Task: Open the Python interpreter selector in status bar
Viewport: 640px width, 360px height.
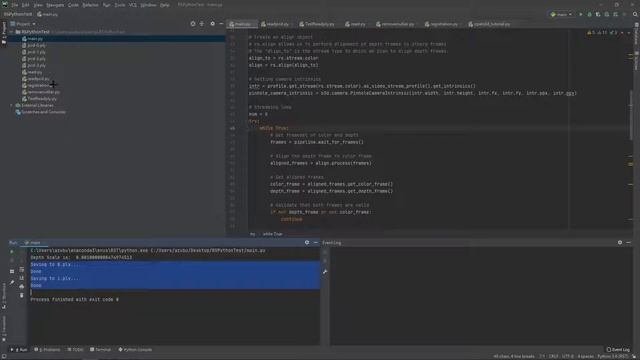Action: coord(613,356)
